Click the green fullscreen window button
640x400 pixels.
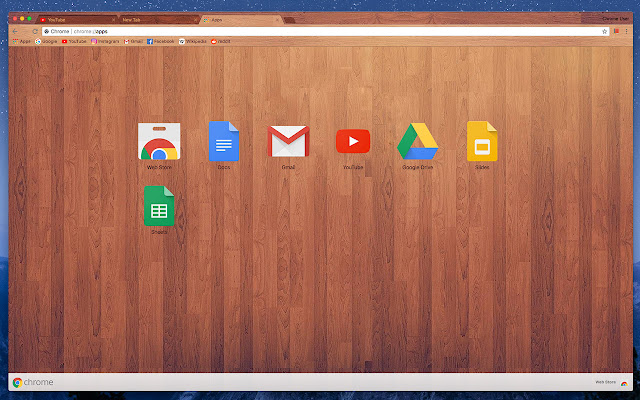click(29, 19)
